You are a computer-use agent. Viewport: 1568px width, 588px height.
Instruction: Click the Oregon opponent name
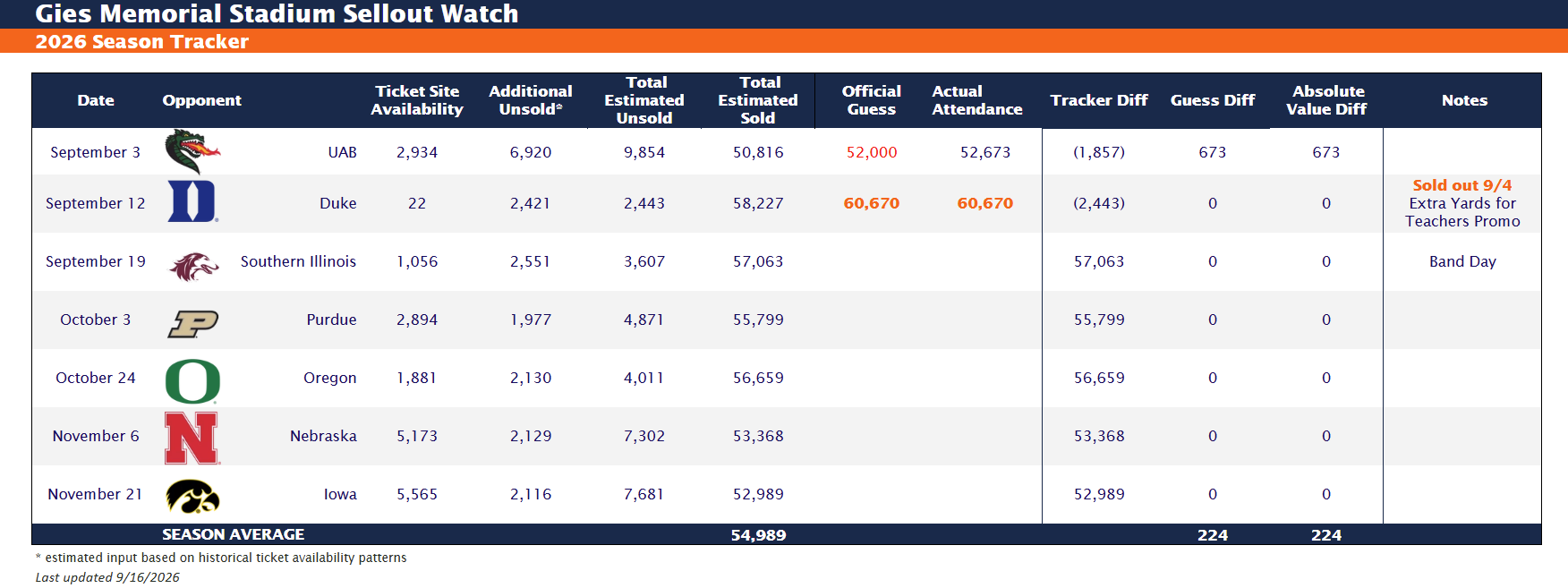[329, 378]
